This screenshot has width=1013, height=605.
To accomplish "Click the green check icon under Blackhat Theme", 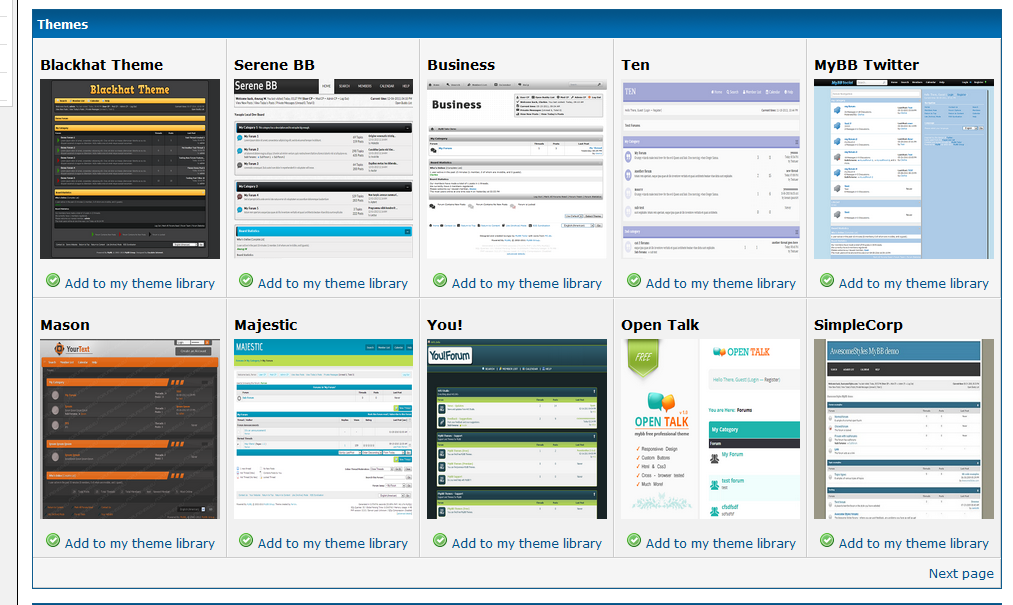I will (53, 281).
